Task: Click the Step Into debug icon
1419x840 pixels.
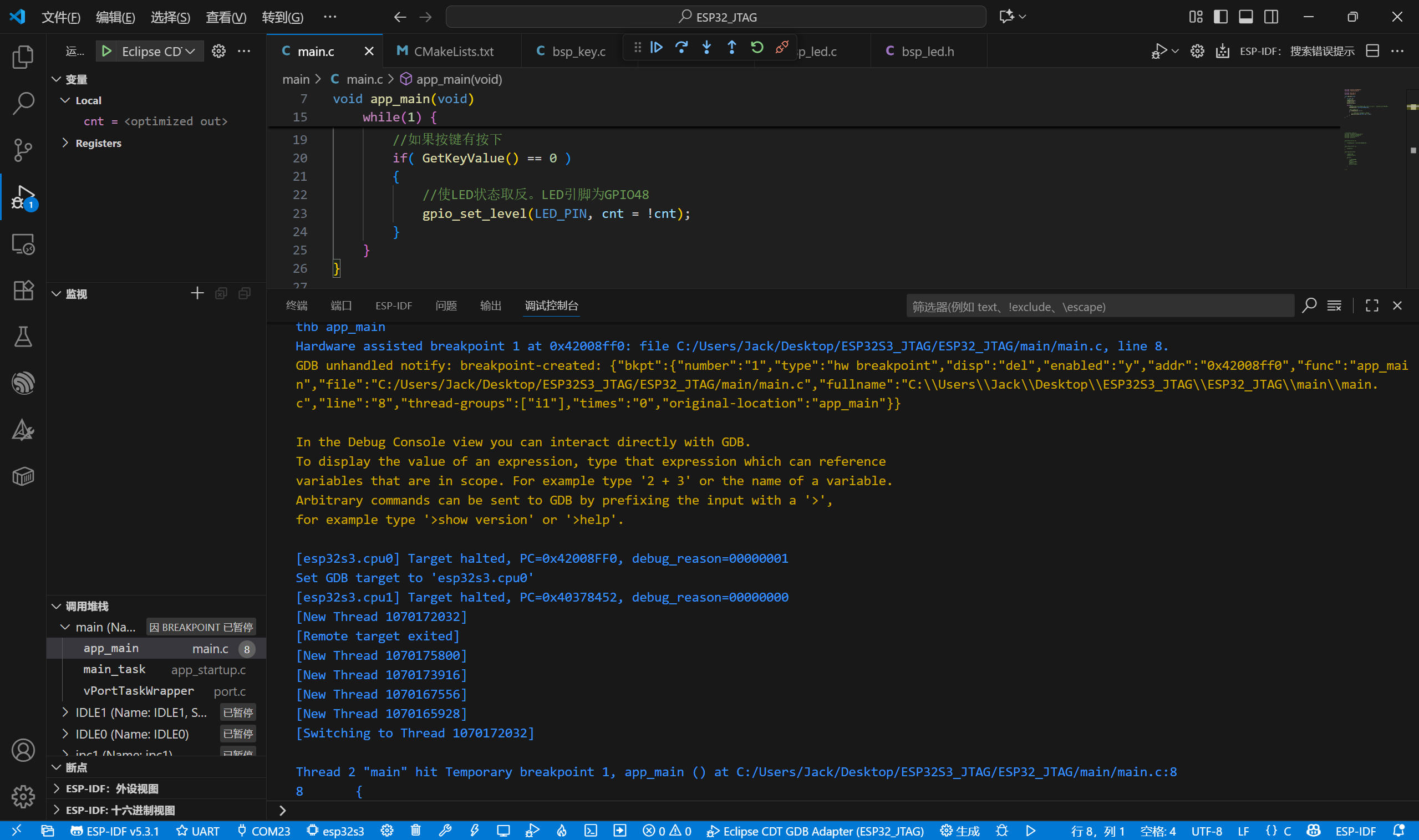Action: 706,48
